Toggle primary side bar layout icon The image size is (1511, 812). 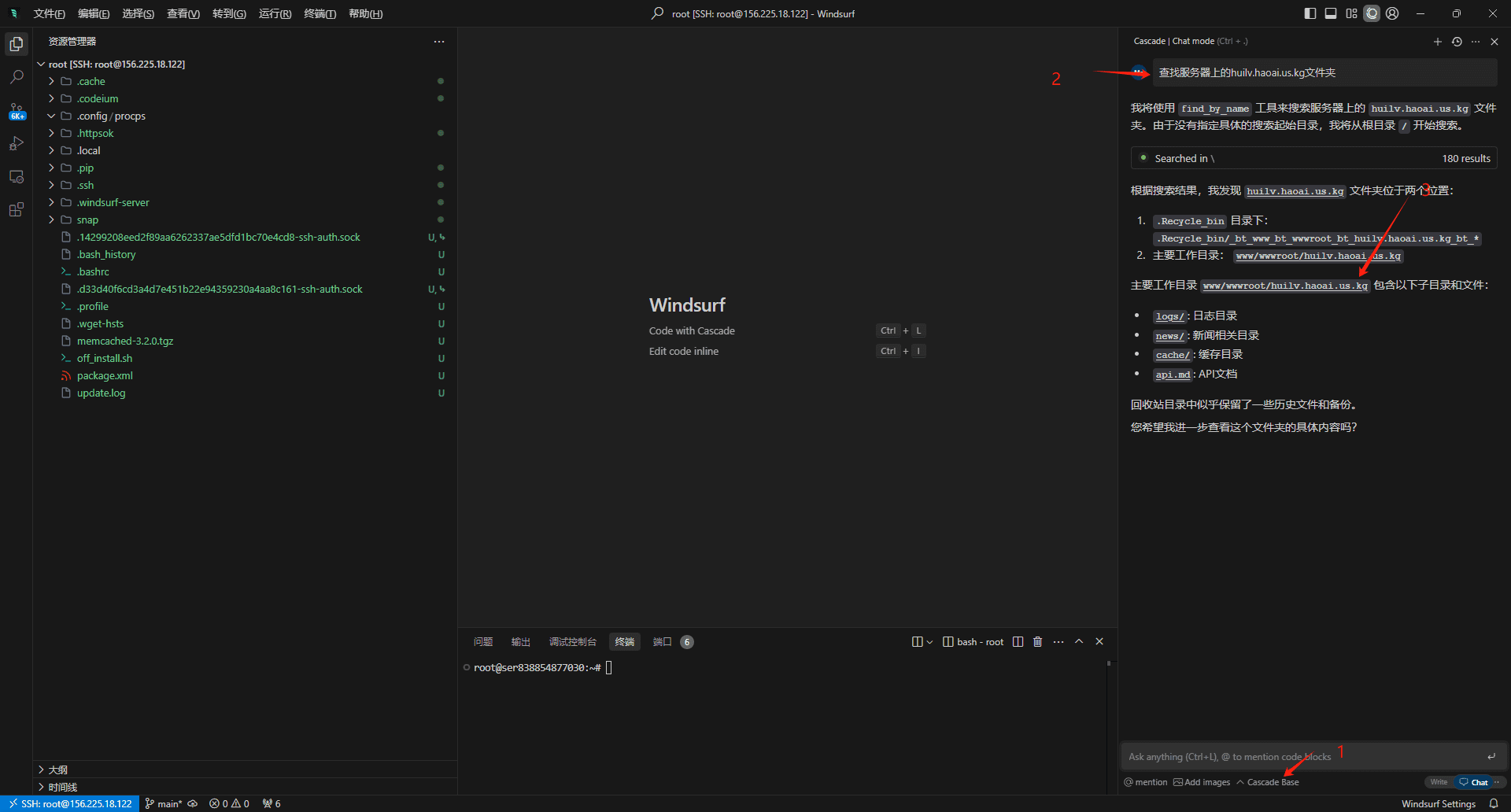coord(1310,13)
